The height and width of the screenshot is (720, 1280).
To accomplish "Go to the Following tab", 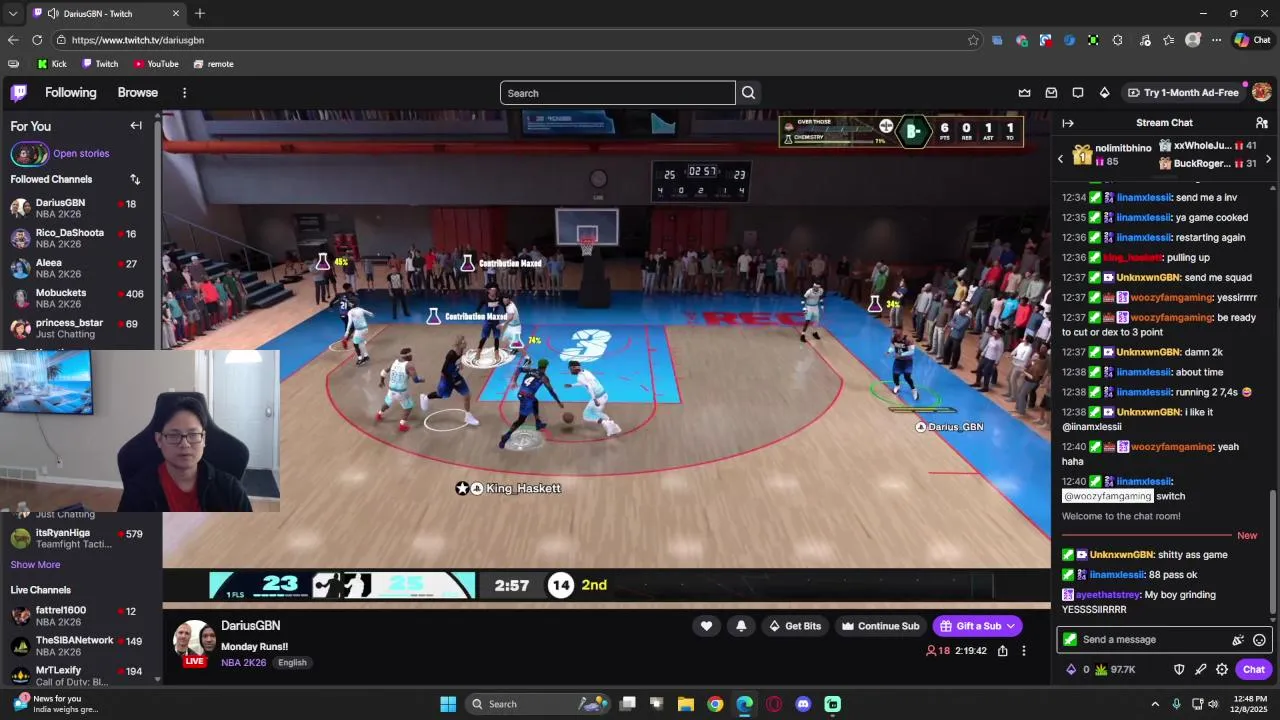I will [71, 93].
